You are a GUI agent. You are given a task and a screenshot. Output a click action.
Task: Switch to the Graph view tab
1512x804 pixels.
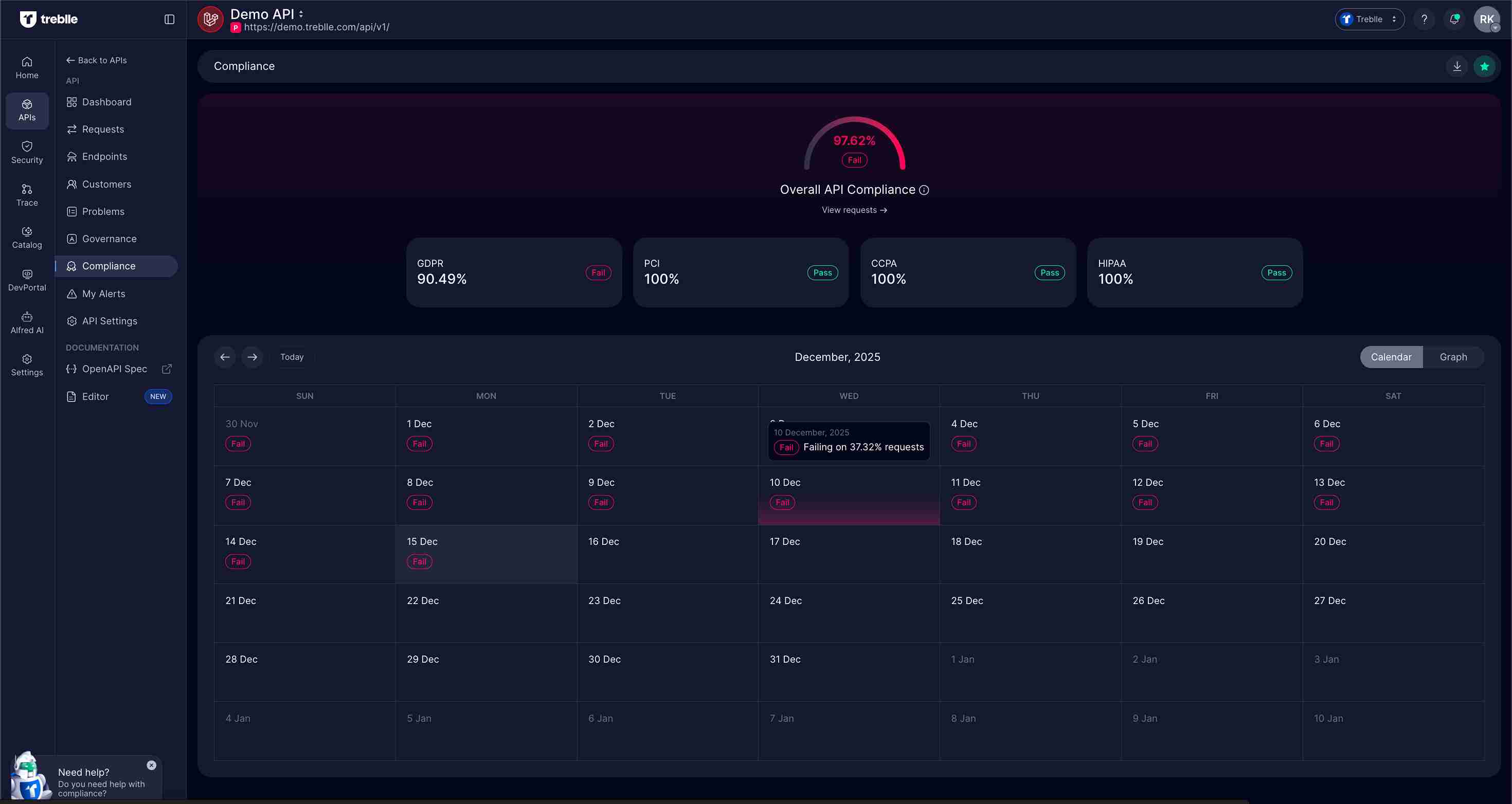point(1453,357)
